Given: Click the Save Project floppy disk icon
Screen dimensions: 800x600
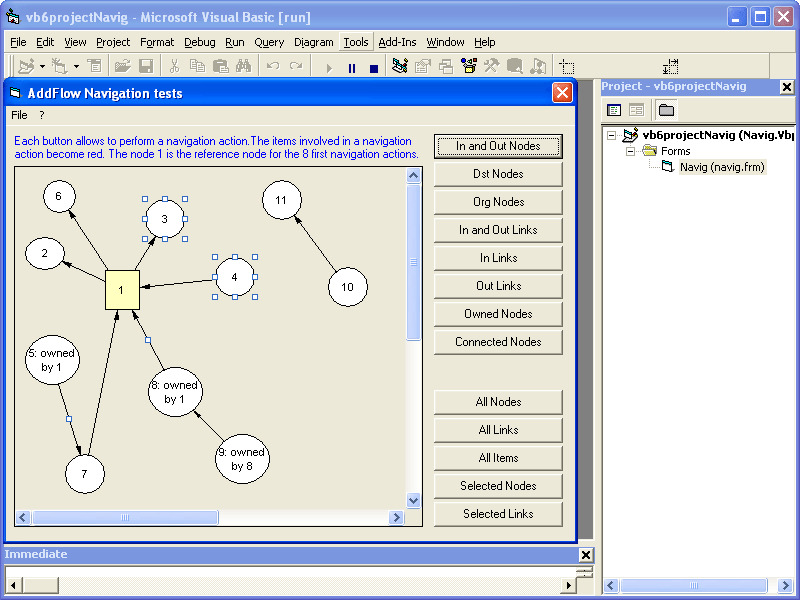Looking at the screenshot, I should [146, 66].
